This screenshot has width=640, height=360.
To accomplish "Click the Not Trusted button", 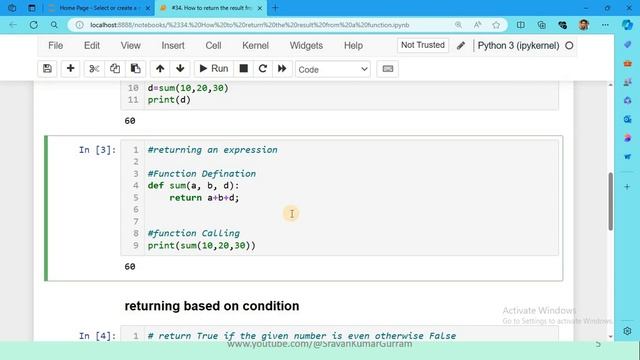I will point(423,45).
